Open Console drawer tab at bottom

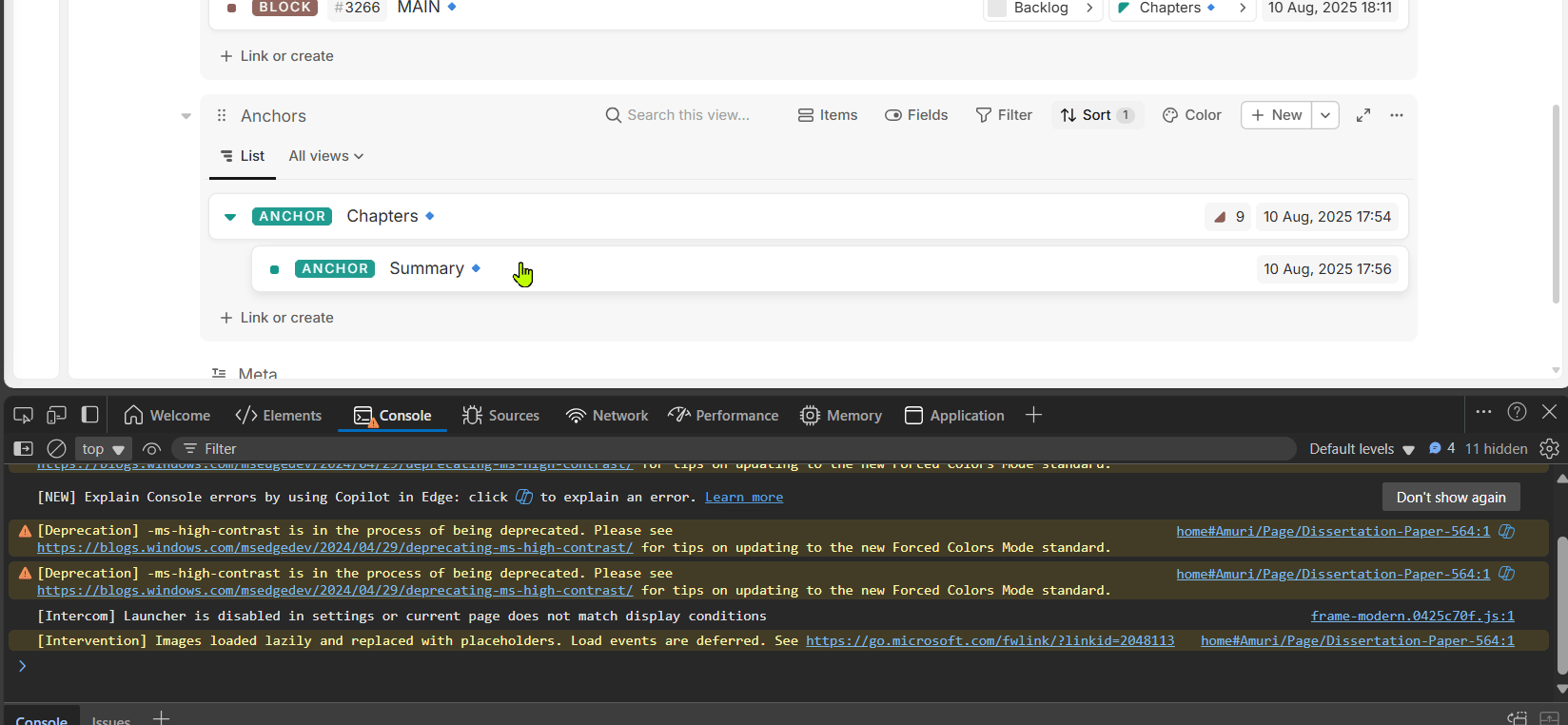[x=42, y=718]
